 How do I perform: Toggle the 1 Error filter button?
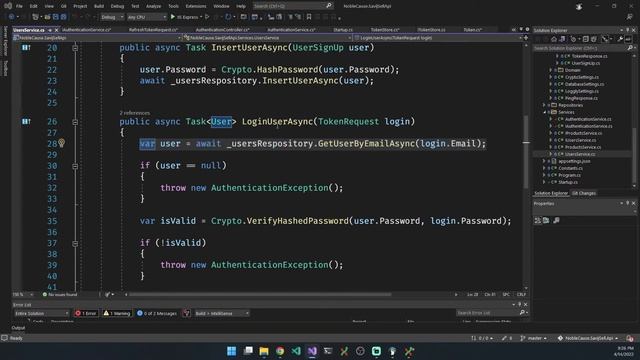(x=86, y=313)
